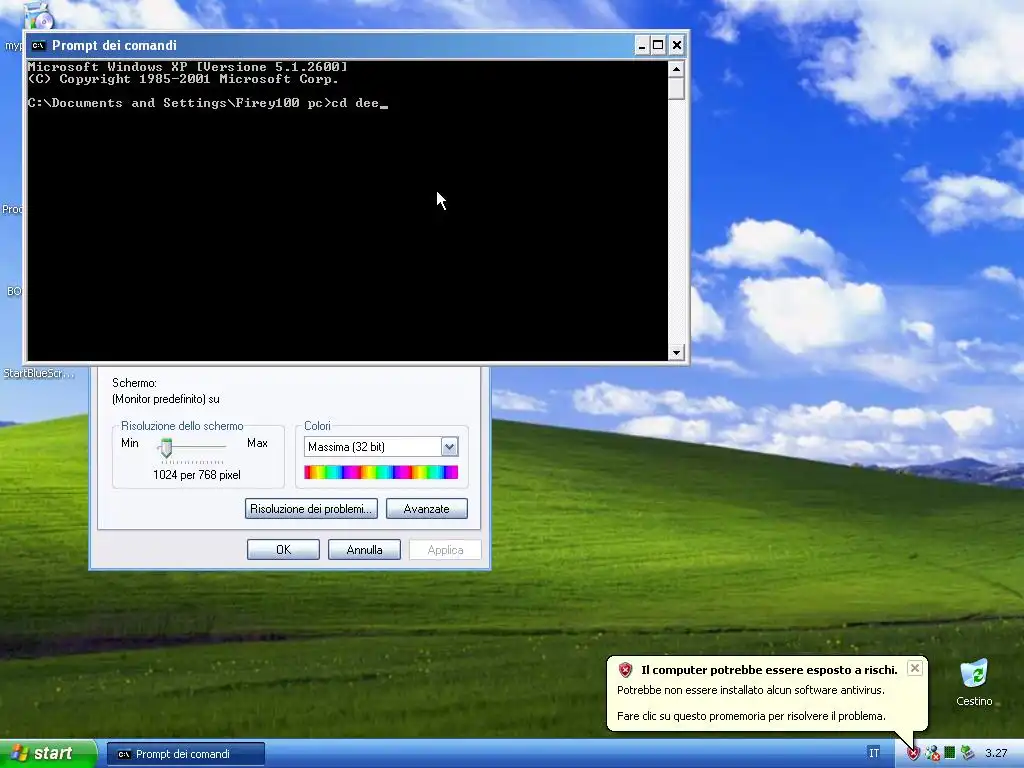This screenshot has height=768, width=1024.
Task: Click the taskbar clock showing 3.27
Action: tap(996, 753)
